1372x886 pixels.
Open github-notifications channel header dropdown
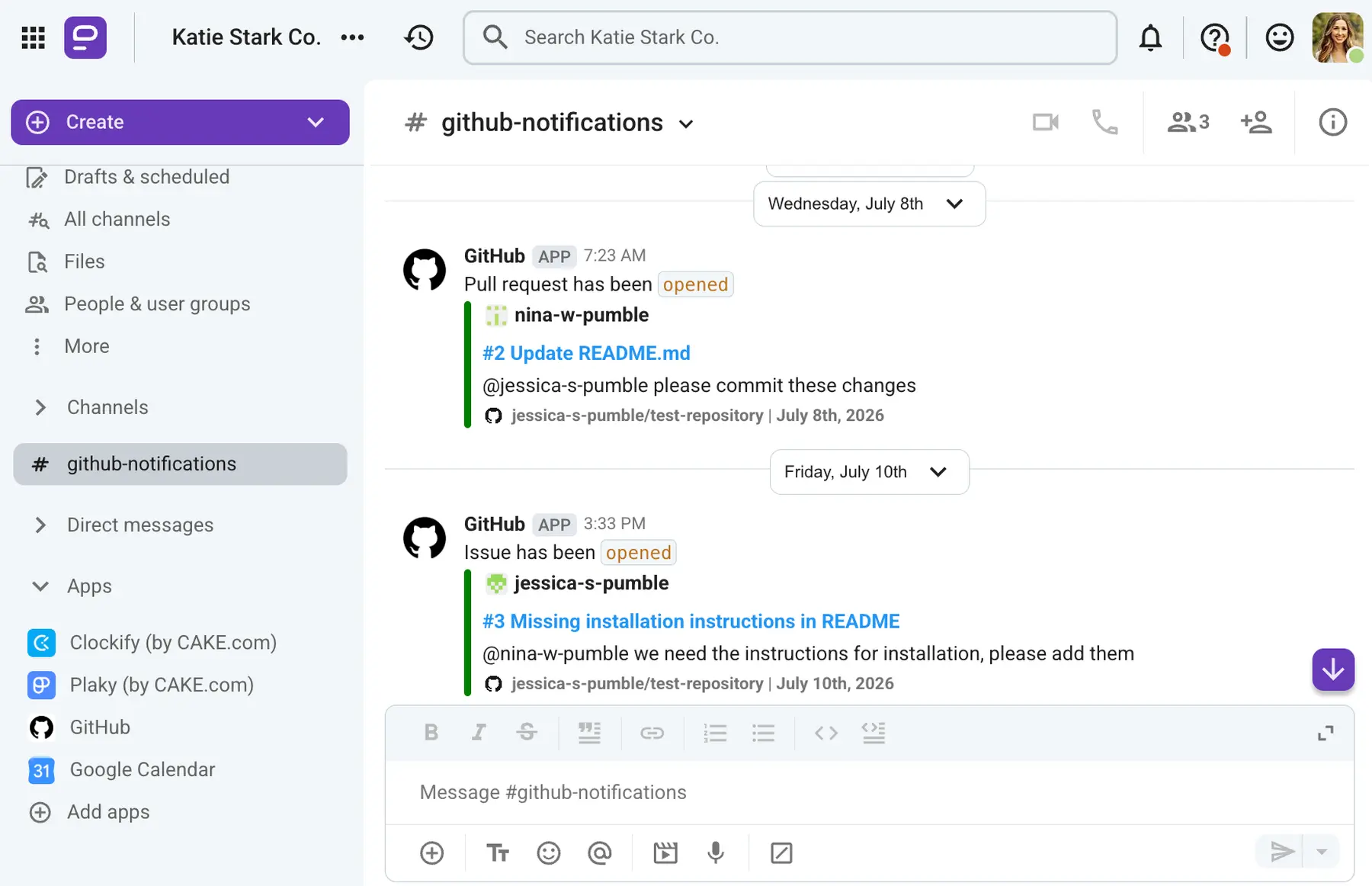(686, 124)
